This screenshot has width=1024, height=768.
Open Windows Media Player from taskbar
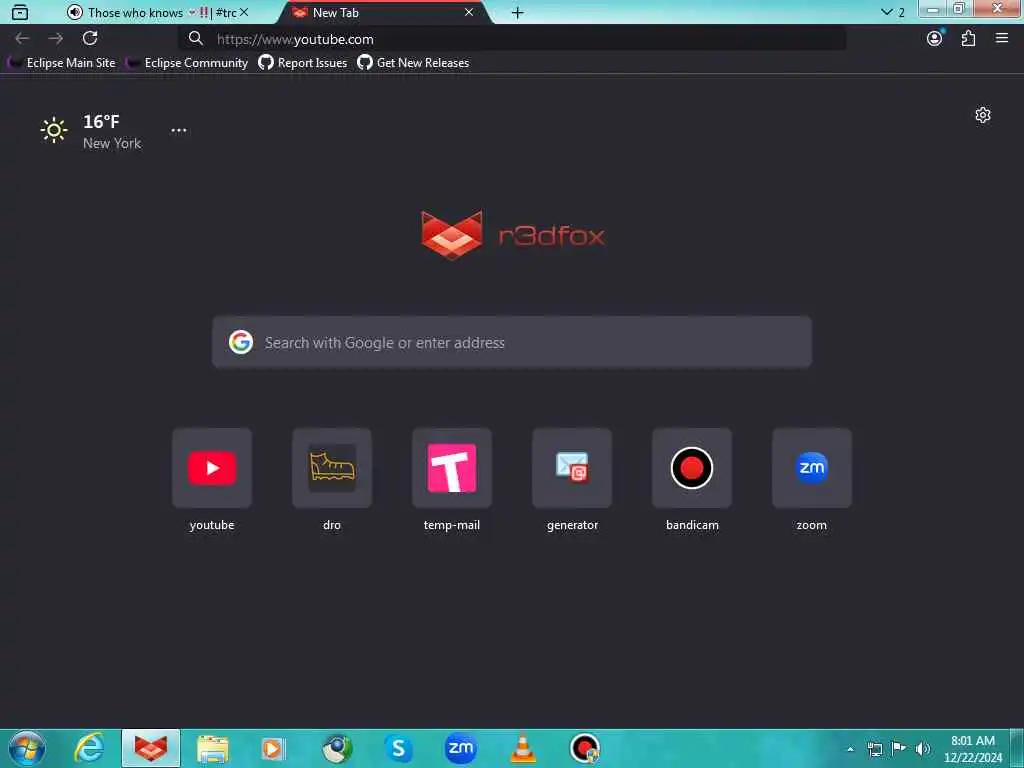coord(274,749)
